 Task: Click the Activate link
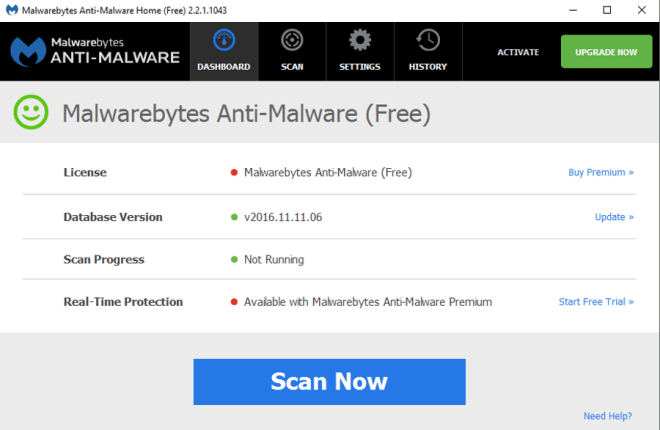point(518,52)
